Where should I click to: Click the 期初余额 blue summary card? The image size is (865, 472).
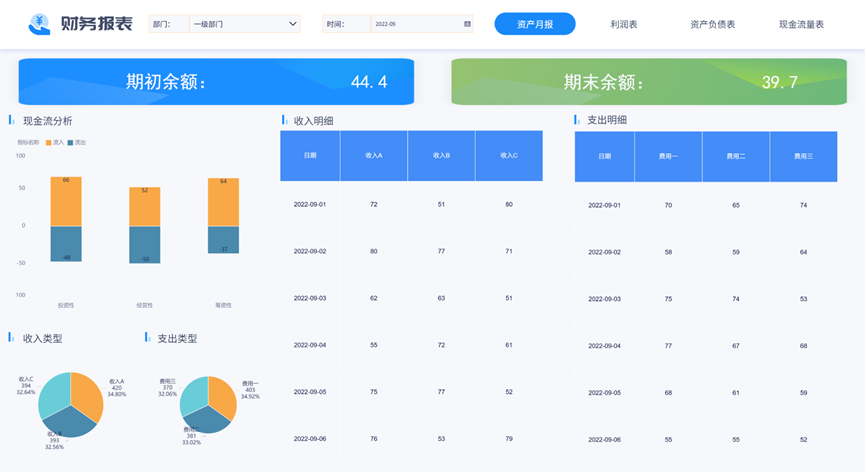(216, 82)
